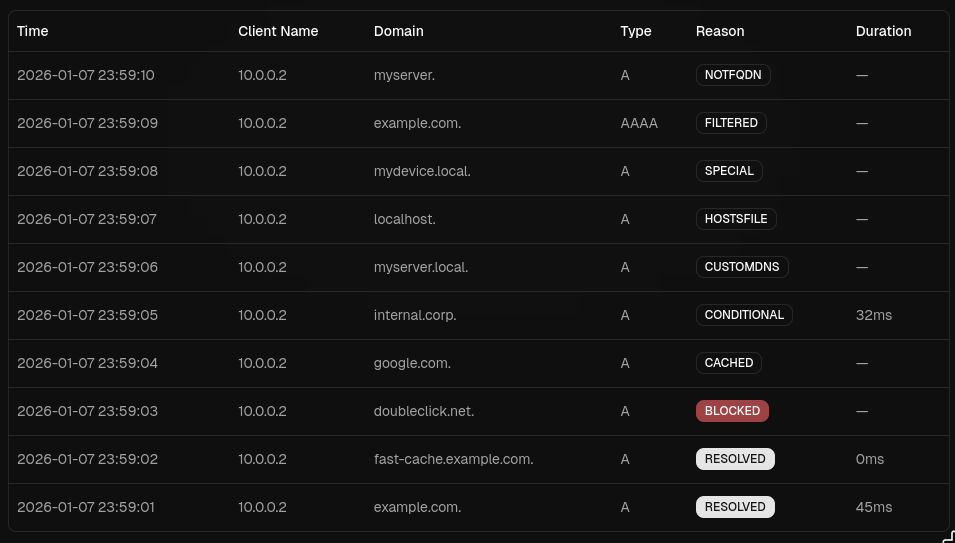The image size is (955, 543).
Task: Click type A in internal.corp. row
Action: pos(625,315)
